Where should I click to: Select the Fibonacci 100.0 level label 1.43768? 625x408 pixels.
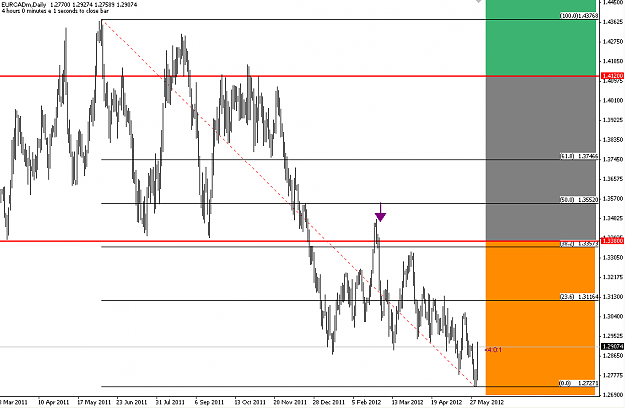click(579, 16)
